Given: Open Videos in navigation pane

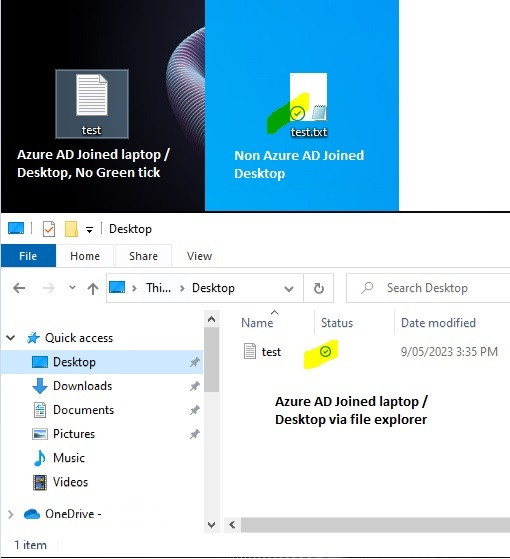Looking at the screenshot, I should pyautogui.click(x=70, y=482).
